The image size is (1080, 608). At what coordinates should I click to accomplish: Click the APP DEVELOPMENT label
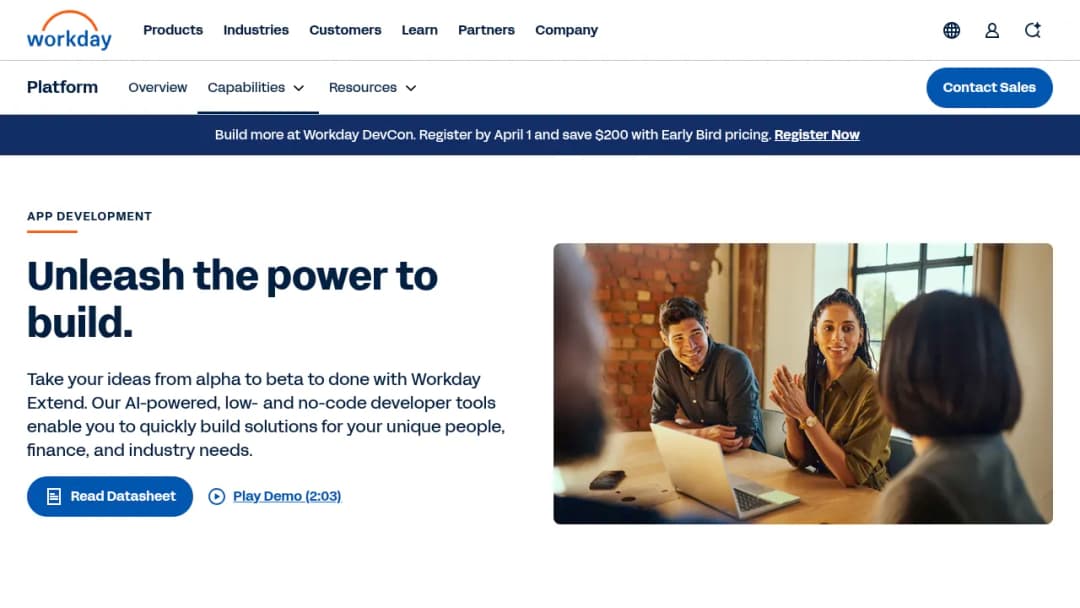[90, 216]
